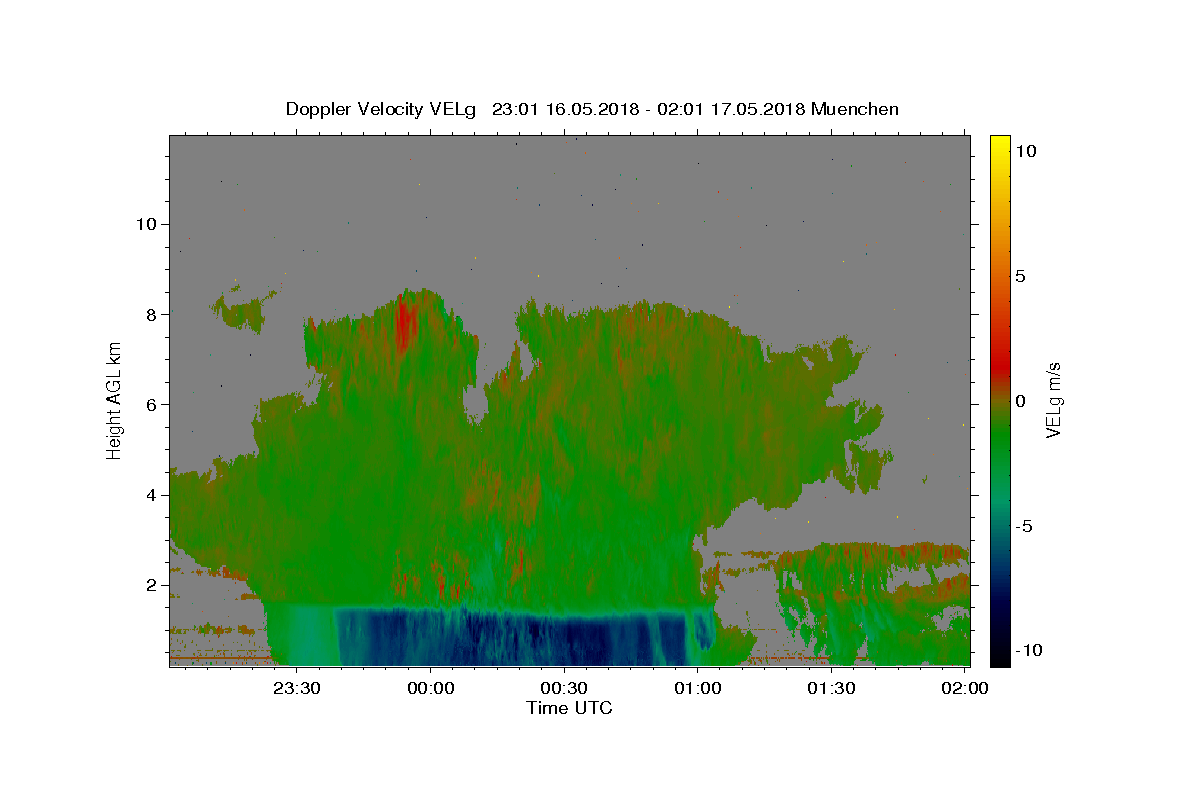
Task: Click the 'Muenchen' location text in title
Action: [x=855, y=109]
